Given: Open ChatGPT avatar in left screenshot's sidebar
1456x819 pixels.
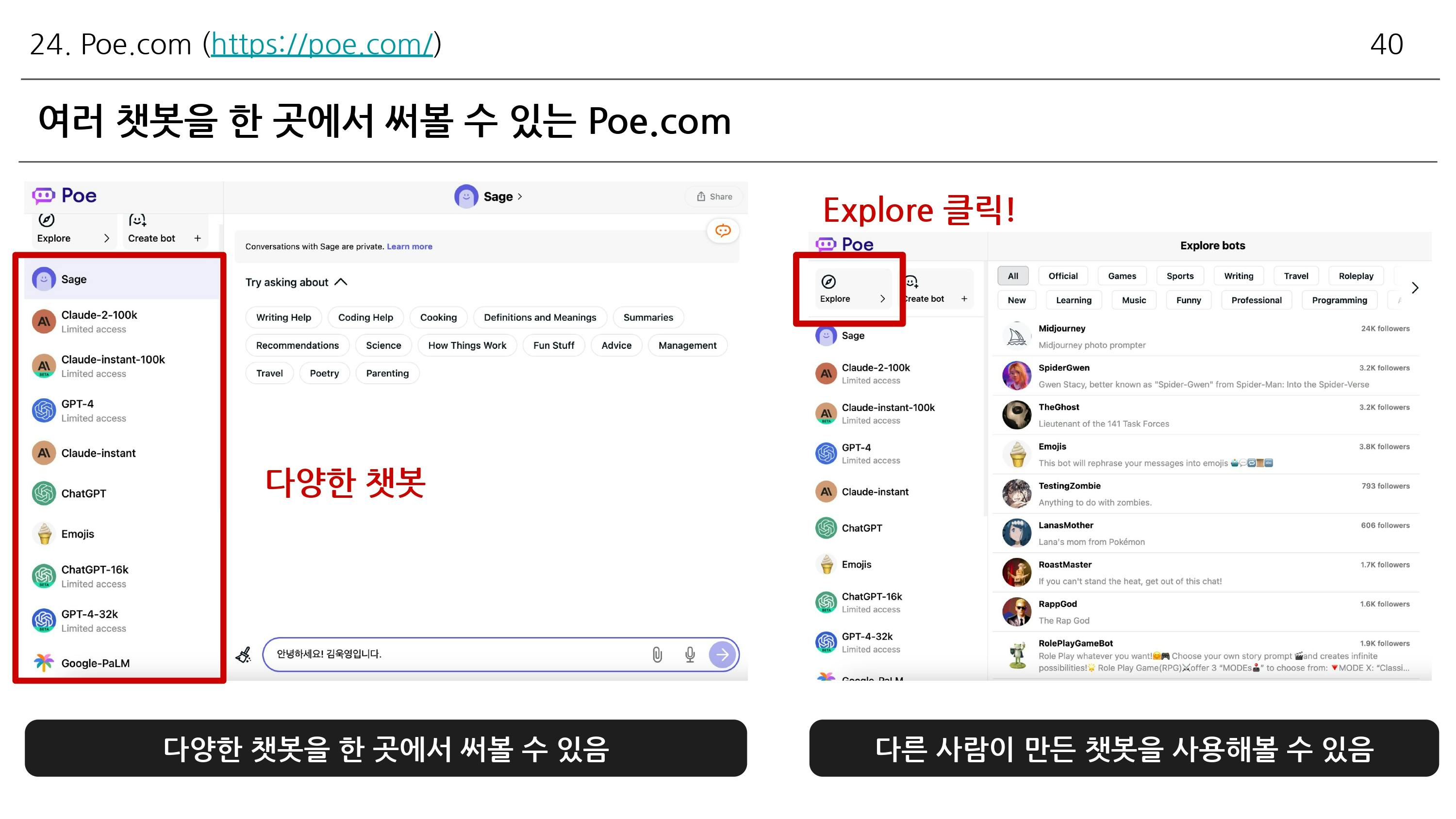Looking at the screenshot, I should 44,493.
